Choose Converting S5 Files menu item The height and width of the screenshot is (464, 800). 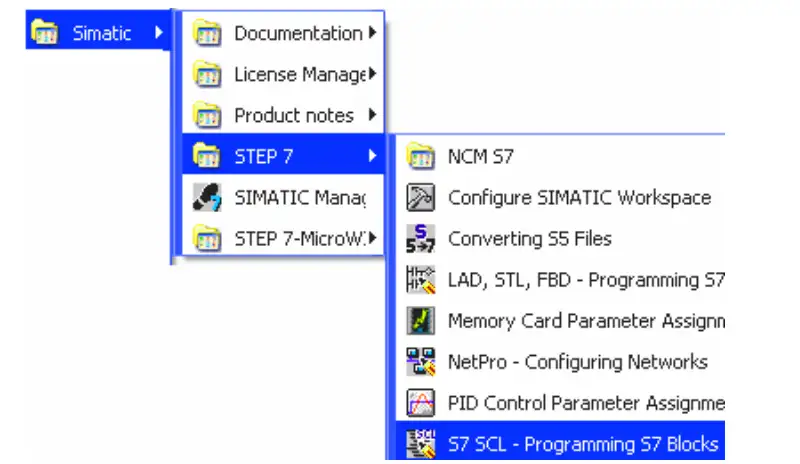[x=560, y=238]
